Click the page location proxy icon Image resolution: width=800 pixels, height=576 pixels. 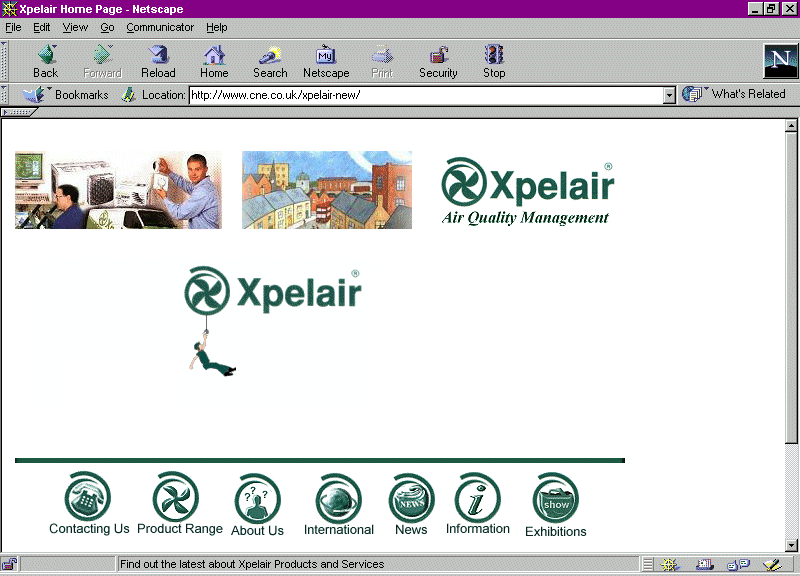[x=128, y=94]
